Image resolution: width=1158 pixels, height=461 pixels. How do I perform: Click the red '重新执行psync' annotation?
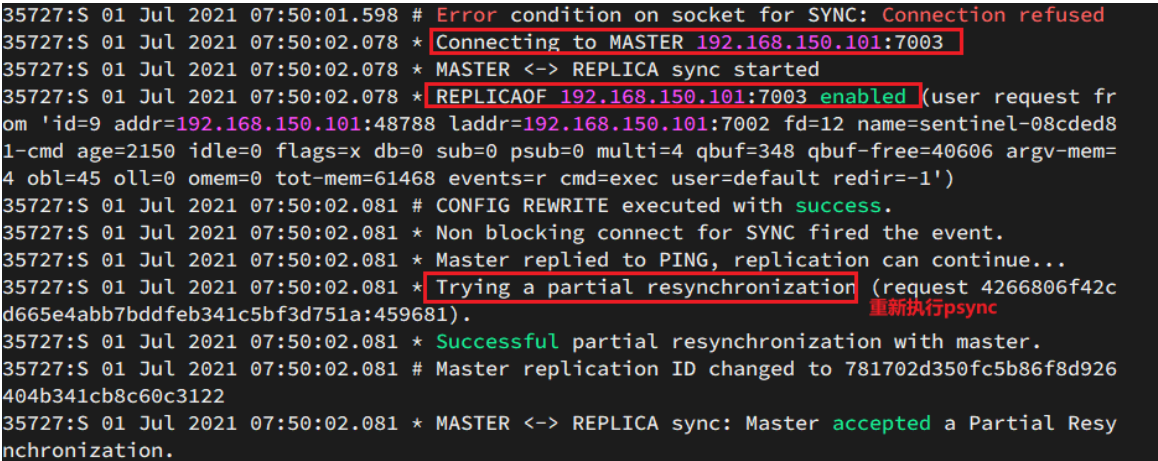coord(932,309)
